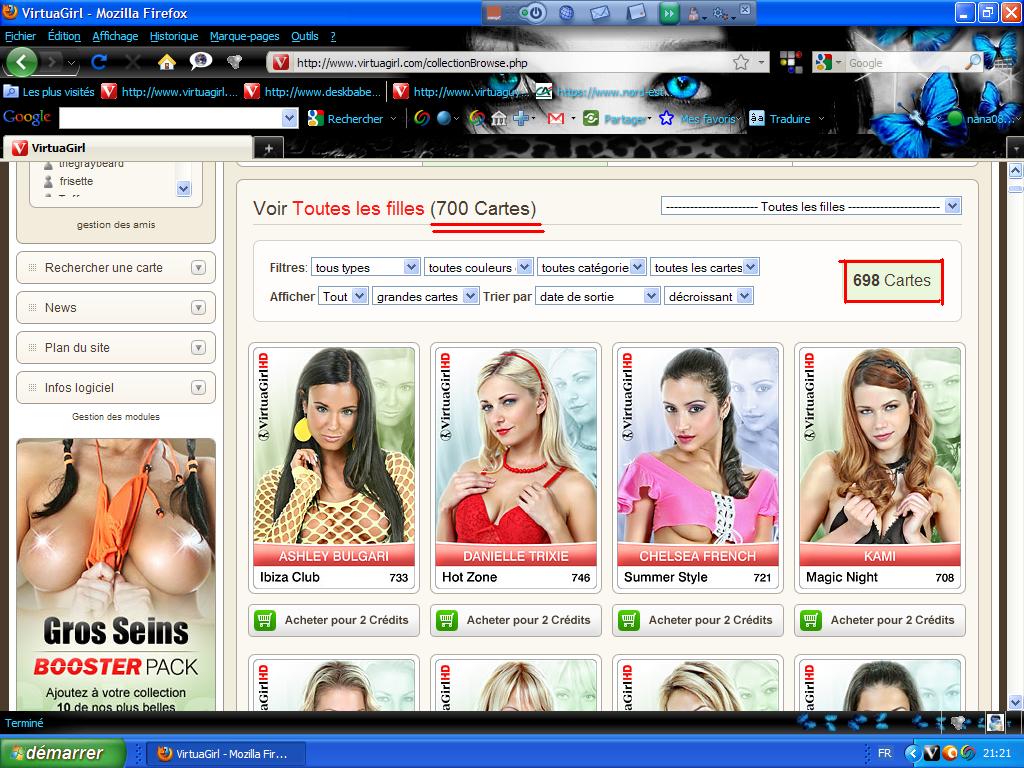This screenshot has width=1024, height=768.
Task: Click the Firefox back navigation arrow
Action: pos(22,62)
